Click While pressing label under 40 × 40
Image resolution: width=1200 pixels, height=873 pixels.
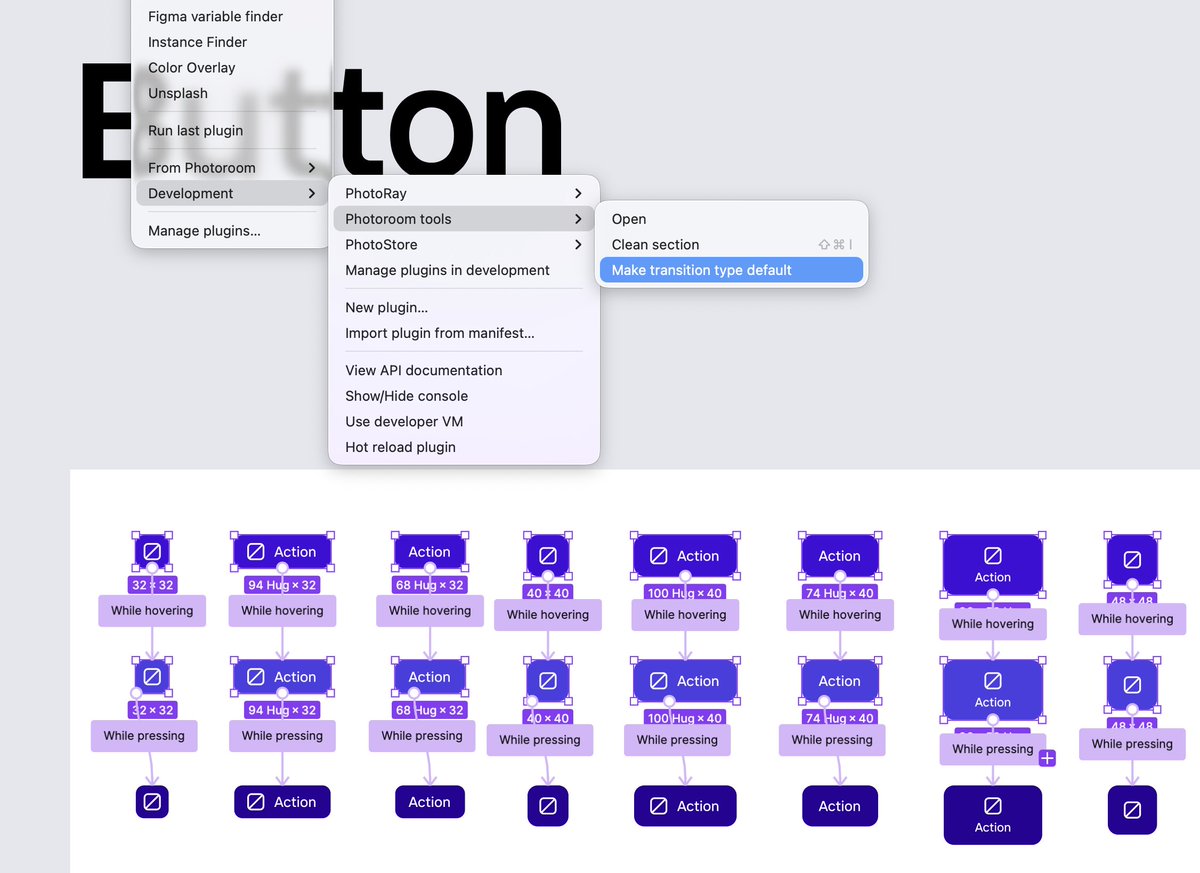(x=540, y=740)
